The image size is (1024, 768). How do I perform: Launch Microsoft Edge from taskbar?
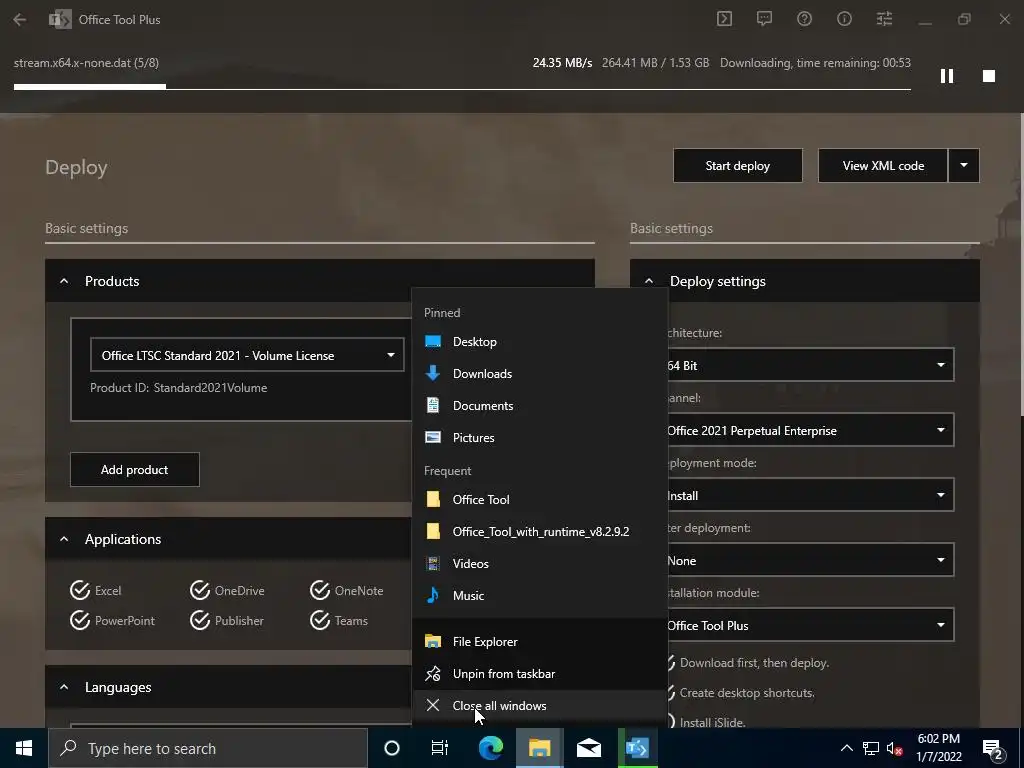click(x=490, y=748)
